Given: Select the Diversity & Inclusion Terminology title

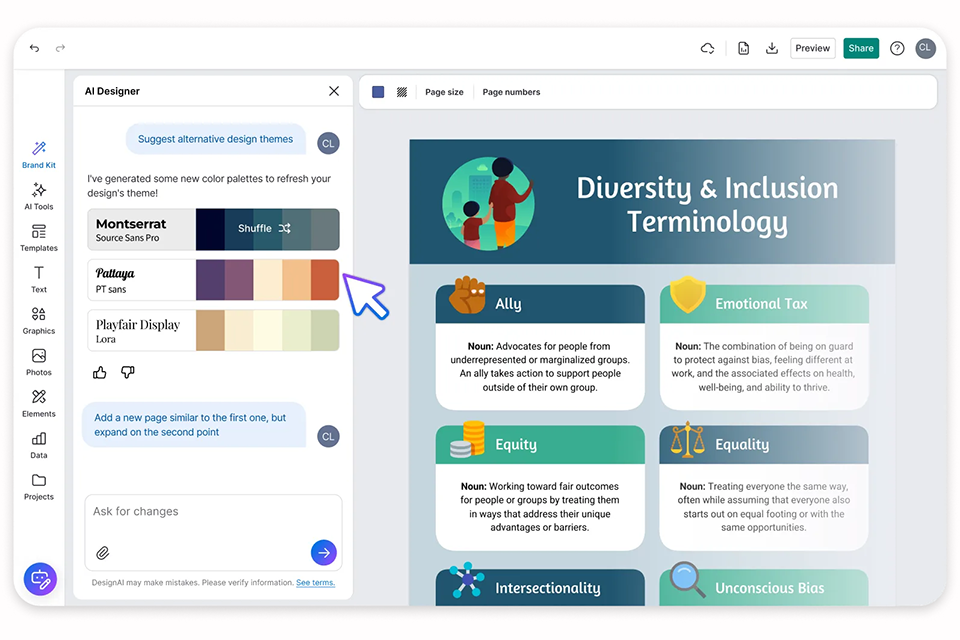Looking at the screenshot, I should [x=707, y=205].
